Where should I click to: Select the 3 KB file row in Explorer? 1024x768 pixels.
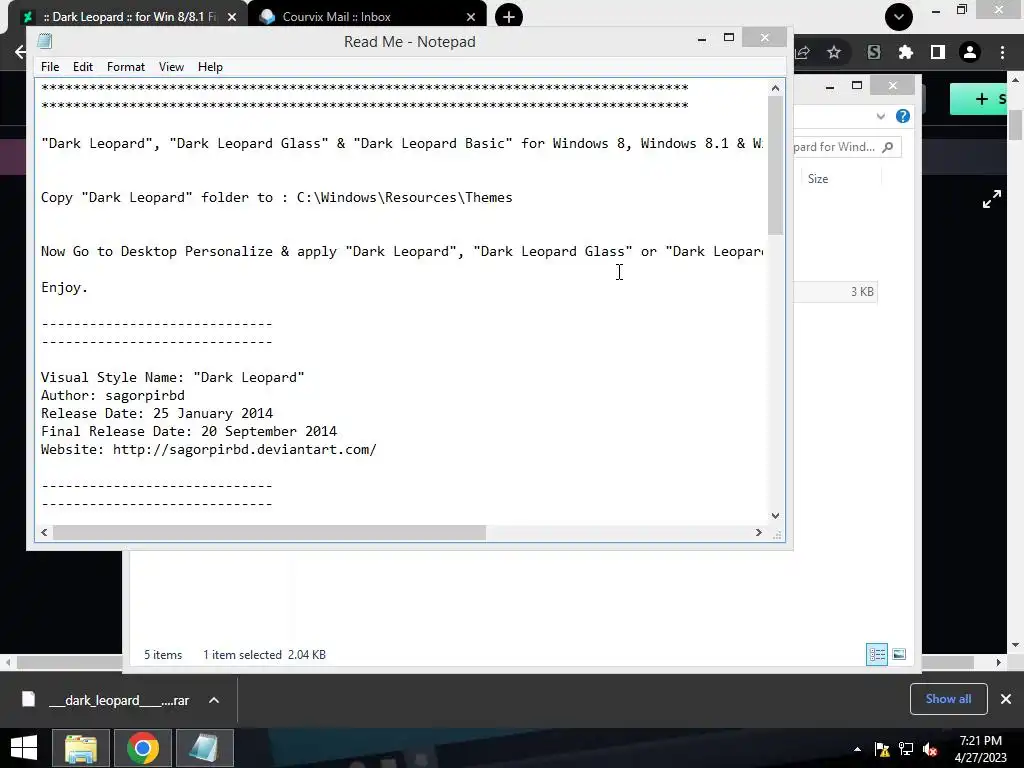pos(835,292)
